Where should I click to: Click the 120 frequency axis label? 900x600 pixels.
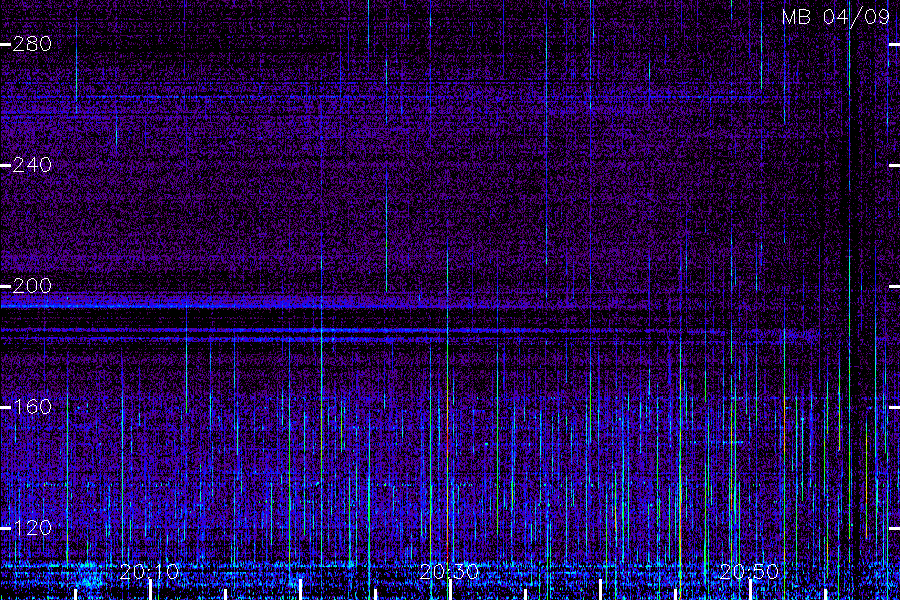[x=32, y=528]
